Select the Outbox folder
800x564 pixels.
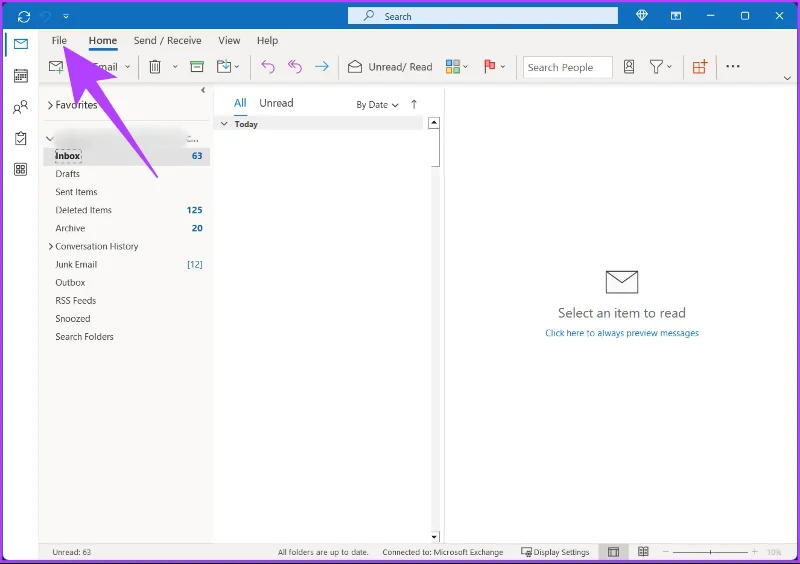[127, 283]
